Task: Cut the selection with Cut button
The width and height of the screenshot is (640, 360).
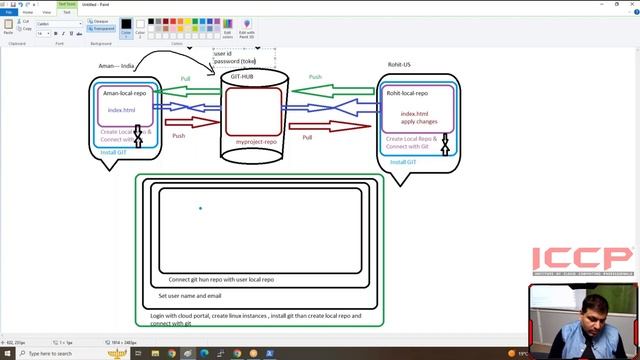Action: tap(23, 21)
